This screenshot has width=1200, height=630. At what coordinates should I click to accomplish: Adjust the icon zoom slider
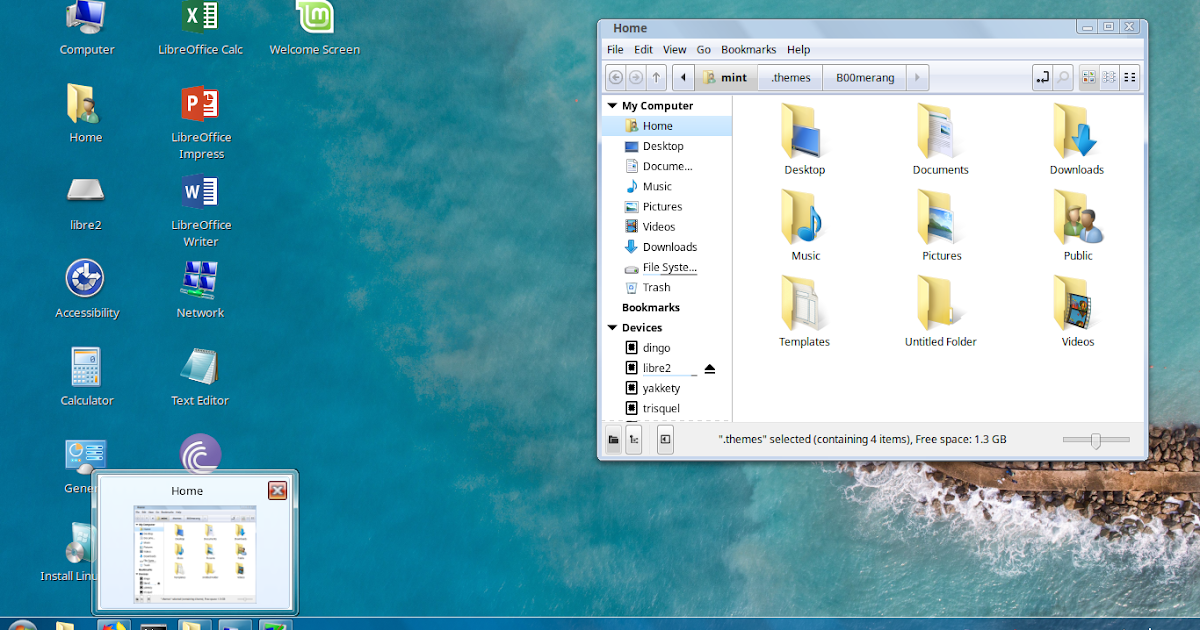(1095, 439)
